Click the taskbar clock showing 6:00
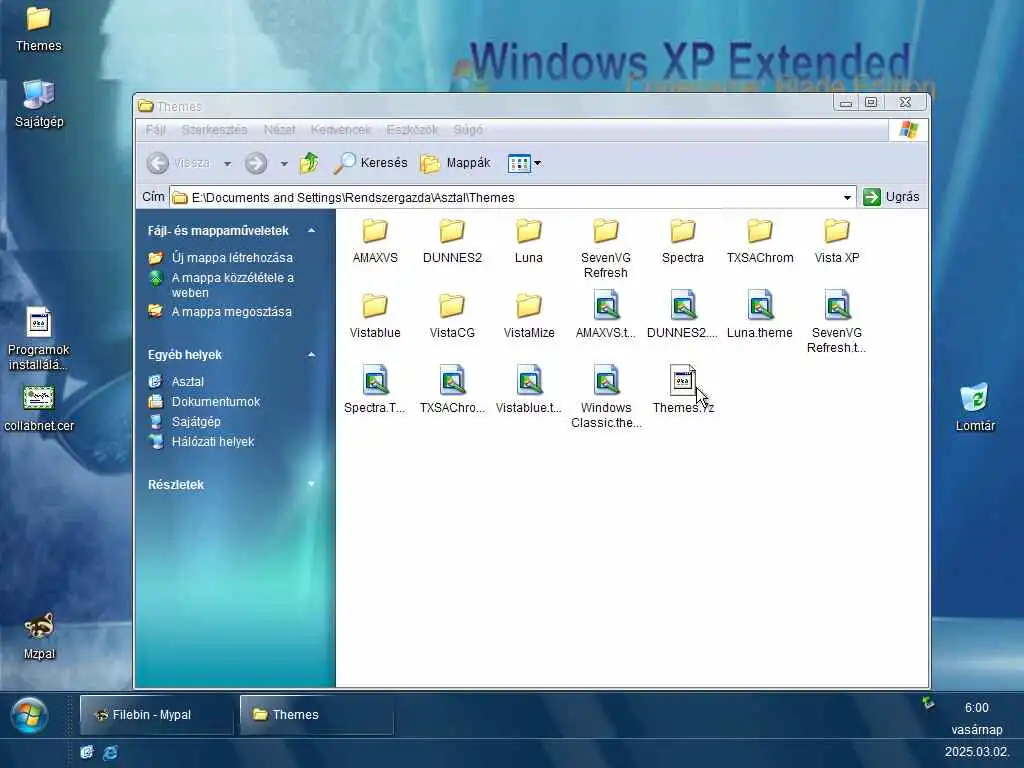Image resolution: width=1024 pixels, height=768 pixels. (x=976, y=708)
